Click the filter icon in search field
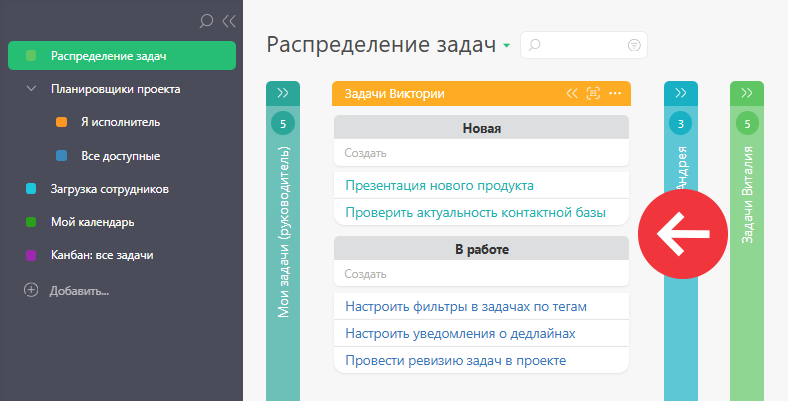Viewport: 788px width, 401px height. (634, 45)
